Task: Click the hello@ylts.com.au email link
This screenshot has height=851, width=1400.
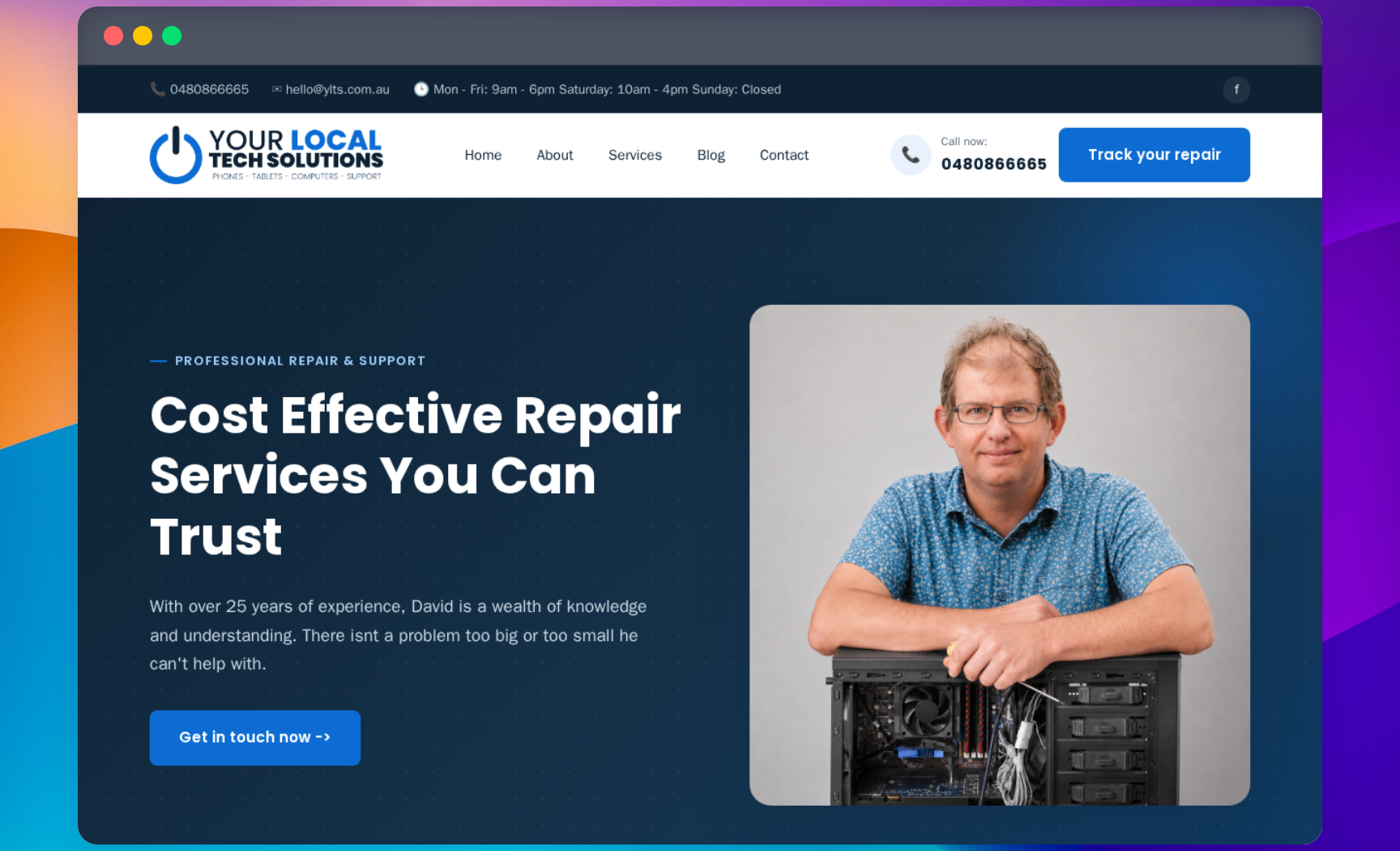Action: tap(337, 89)
